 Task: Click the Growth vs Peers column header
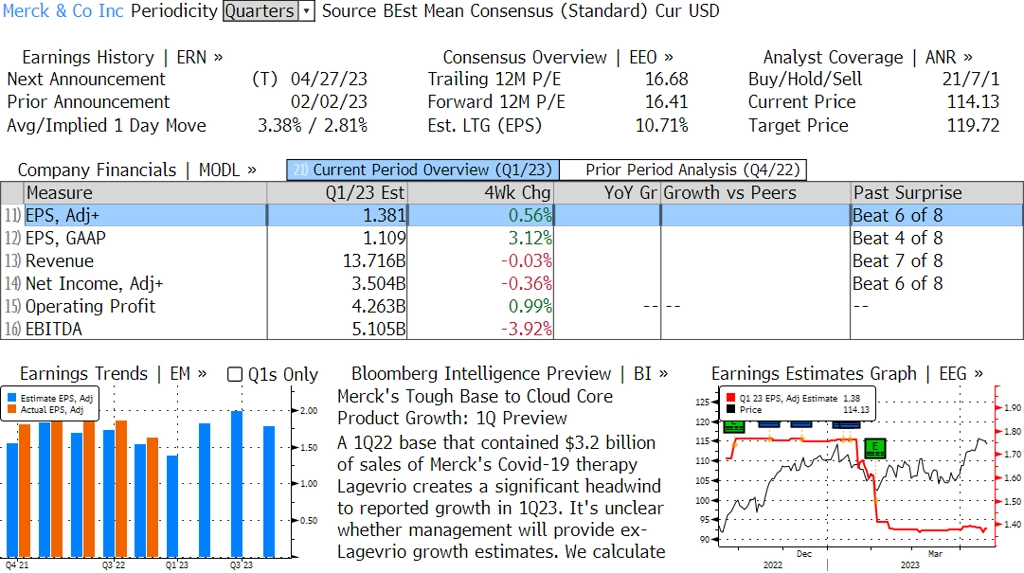755,193
